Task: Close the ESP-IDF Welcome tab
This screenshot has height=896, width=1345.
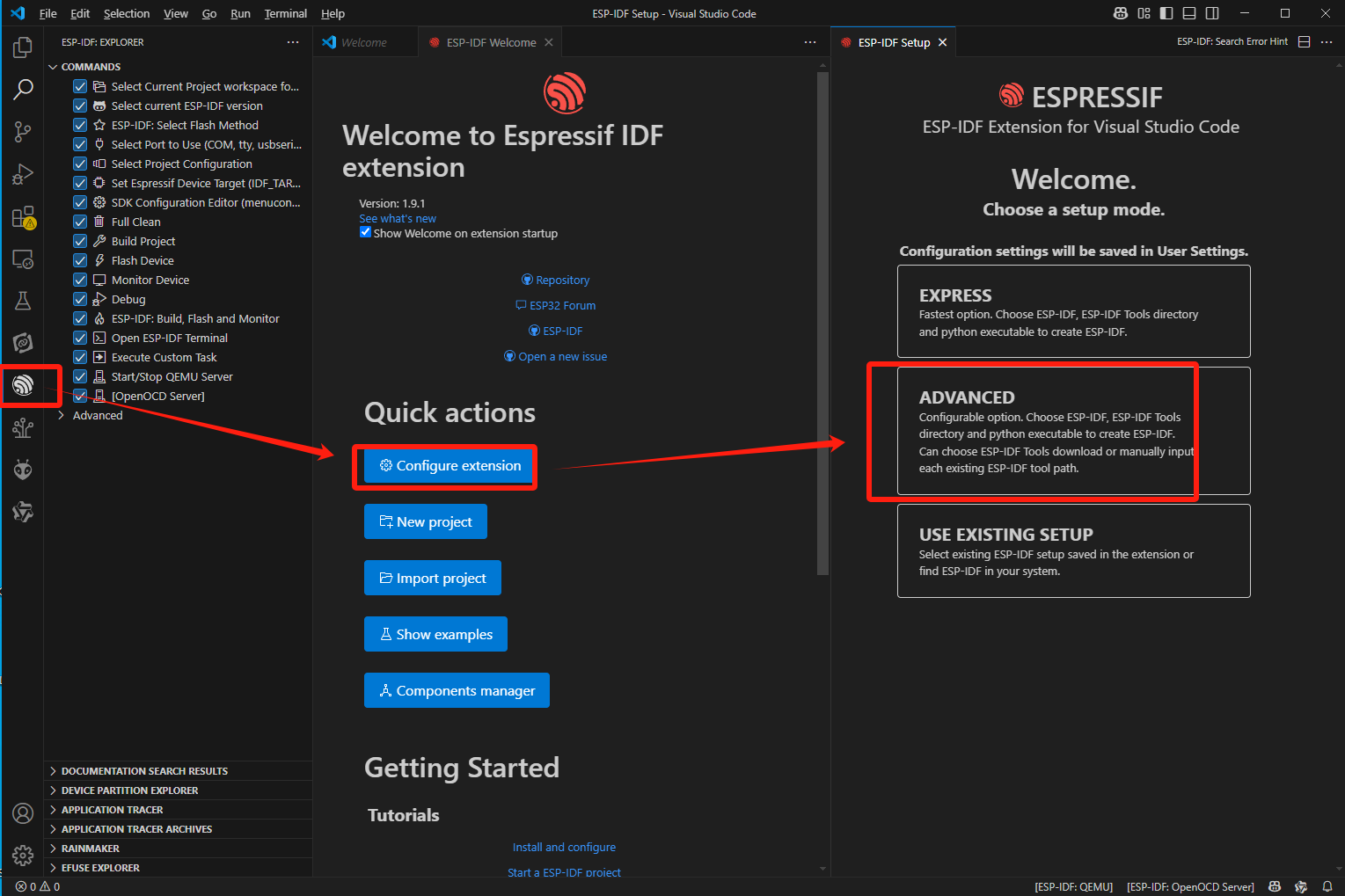Action: pyautogui.click(x=549, y=42)
